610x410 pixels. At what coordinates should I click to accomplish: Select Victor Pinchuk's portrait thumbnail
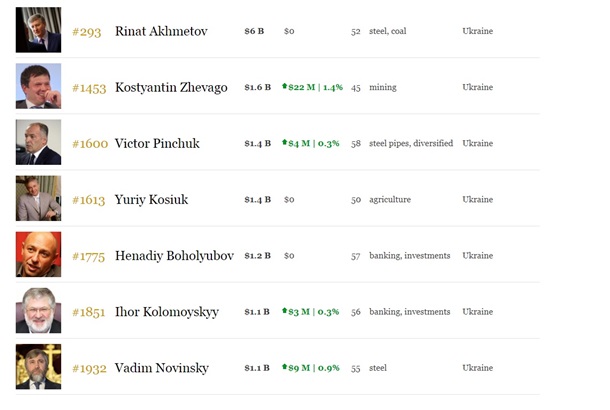click(38, 142)
